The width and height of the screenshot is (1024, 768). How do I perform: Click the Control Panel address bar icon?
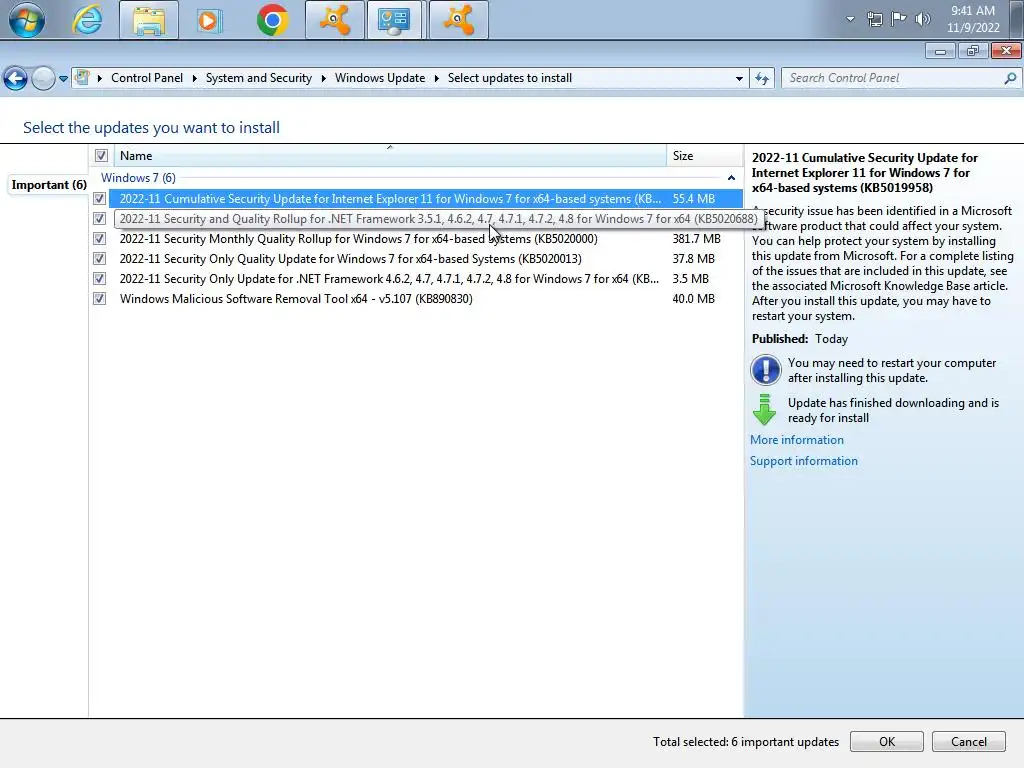pyautogui.click(x=82, y=78)
